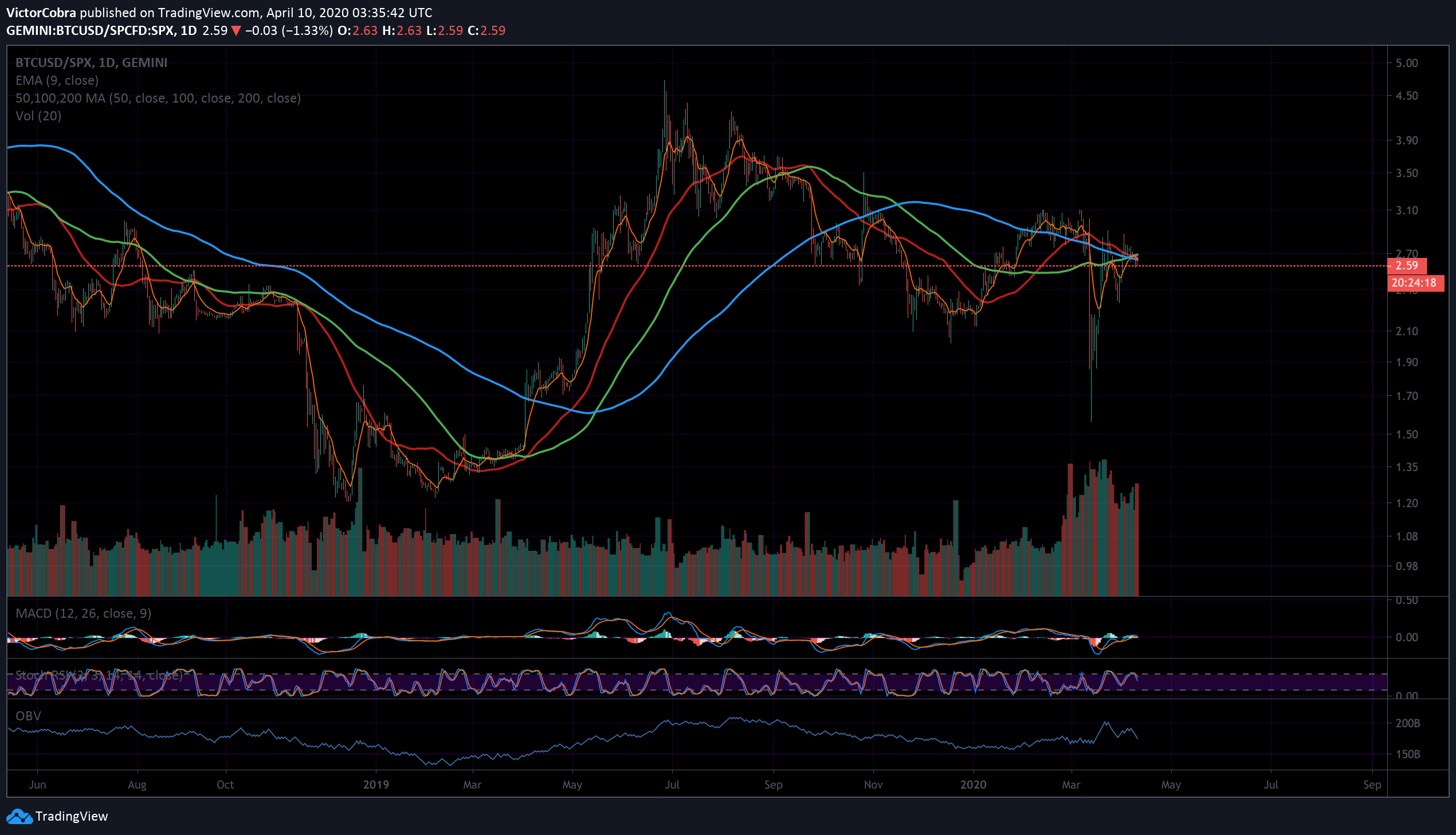Click the TradingView.com text in the header

[x=209, y=13]
